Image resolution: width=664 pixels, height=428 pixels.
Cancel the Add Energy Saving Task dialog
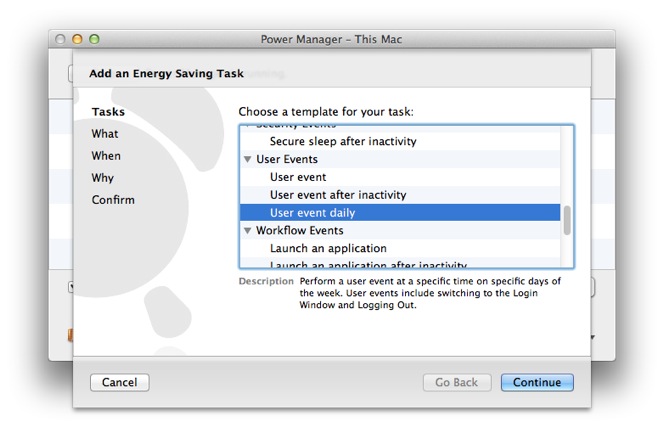[119, 382]
